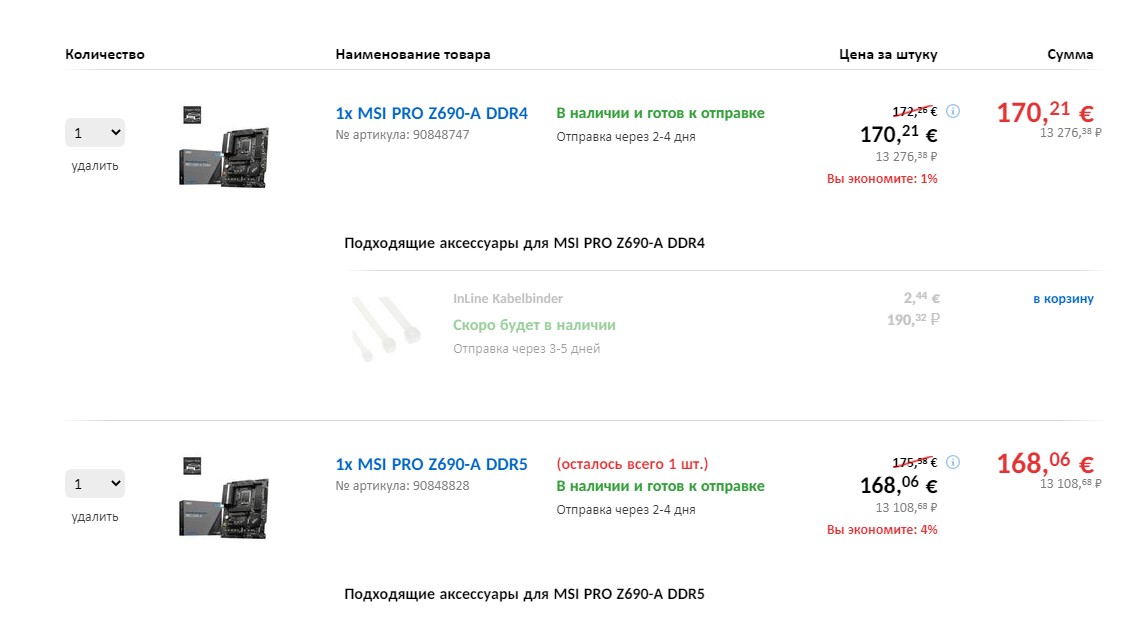Viewport: 1129px width, 619px height.
Task: Click the 'Цена за штуку' column header
Action: [x=888, y=54]
